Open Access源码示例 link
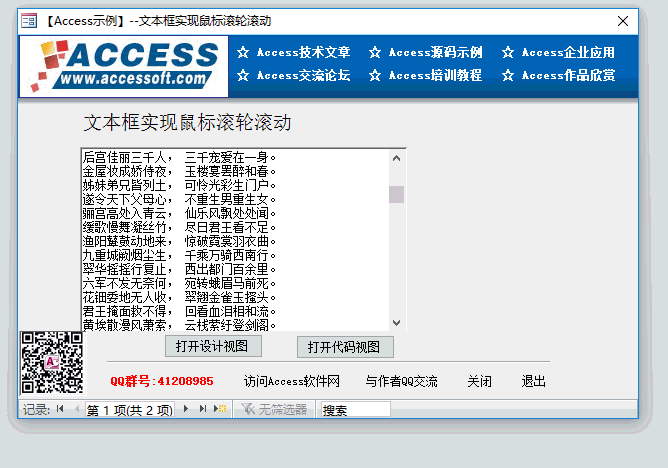 (x=435, y=52)
